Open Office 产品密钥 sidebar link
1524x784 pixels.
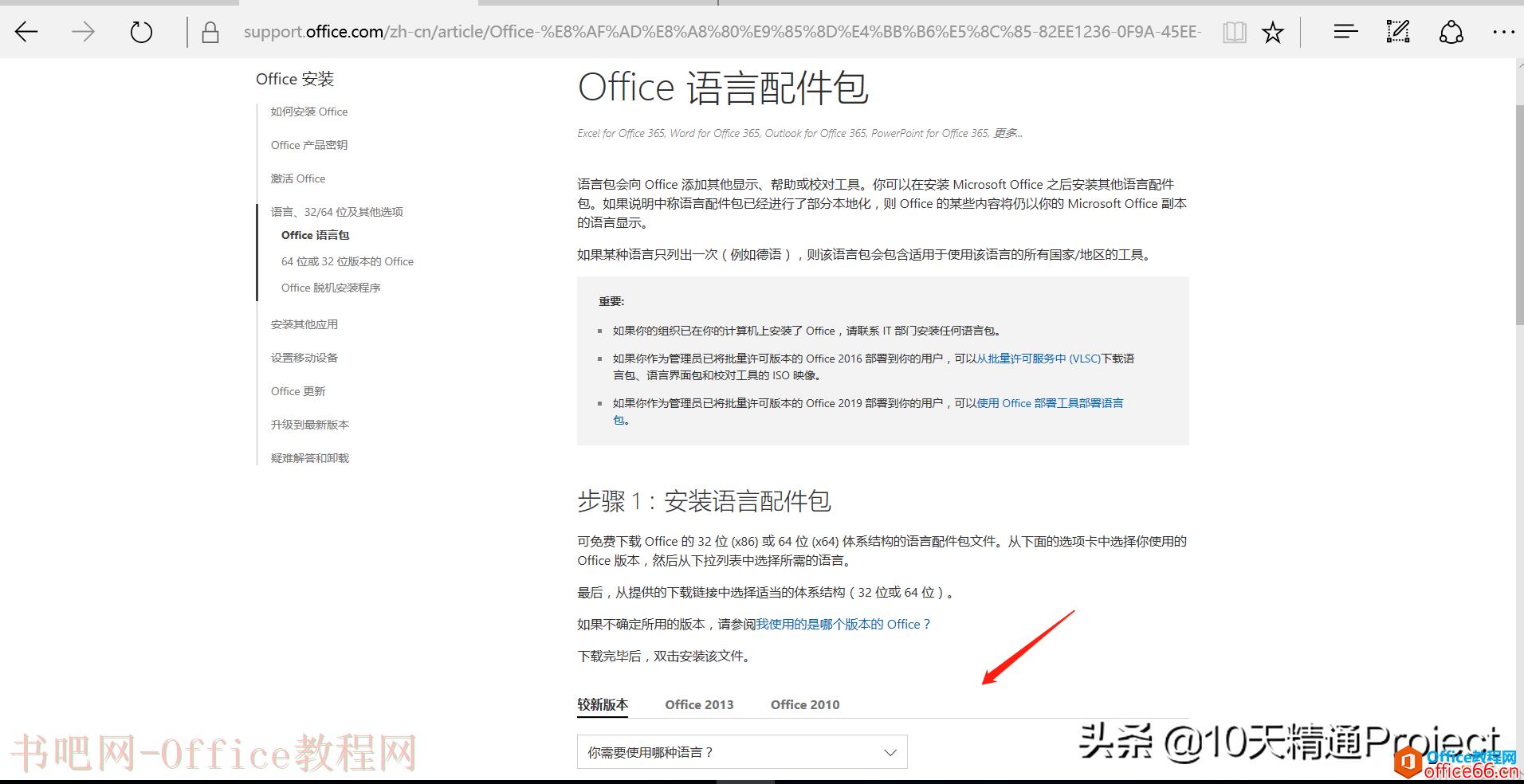[309, 145]
